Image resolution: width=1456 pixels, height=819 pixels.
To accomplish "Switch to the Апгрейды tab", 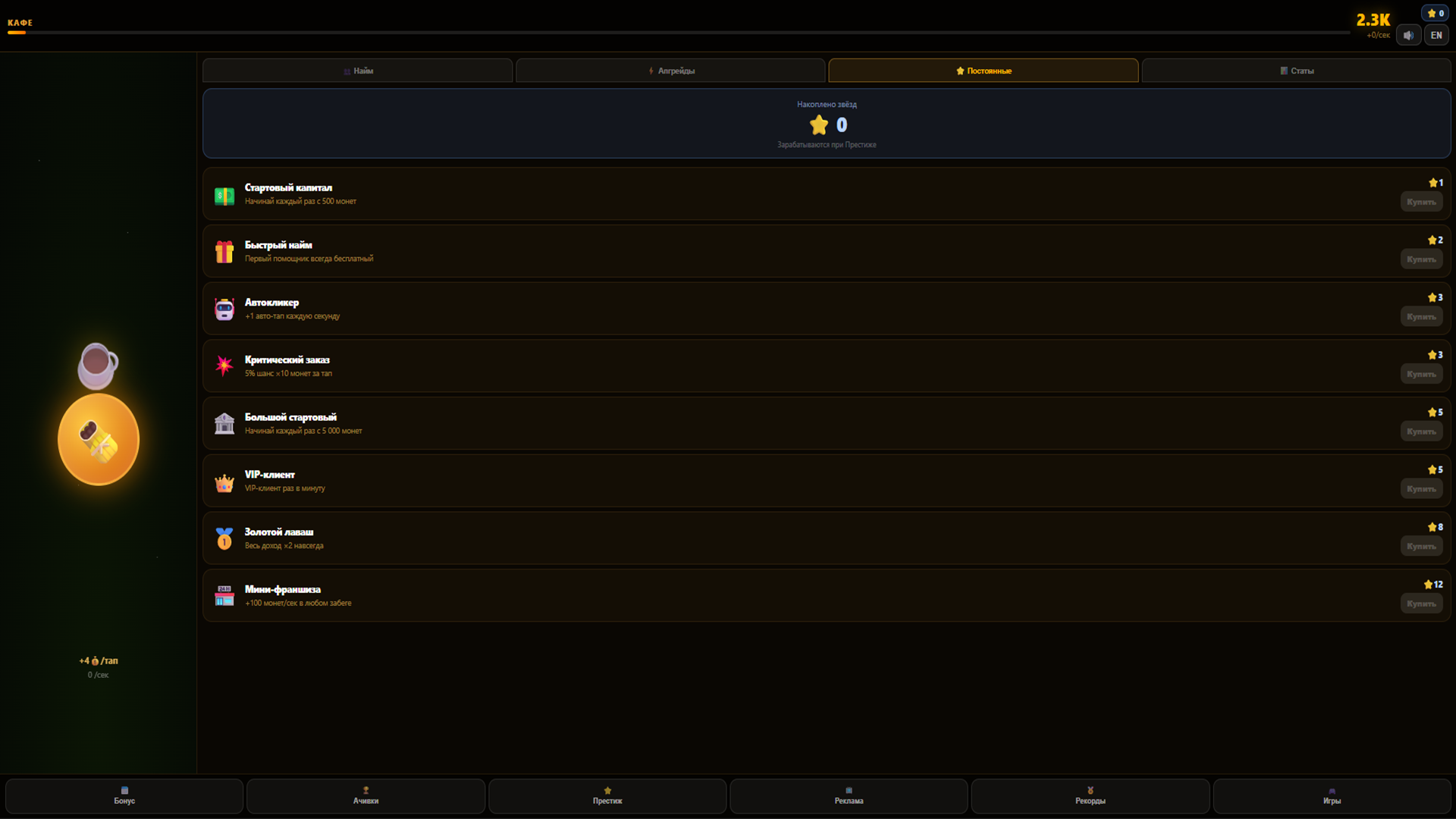I will (670, 71).
